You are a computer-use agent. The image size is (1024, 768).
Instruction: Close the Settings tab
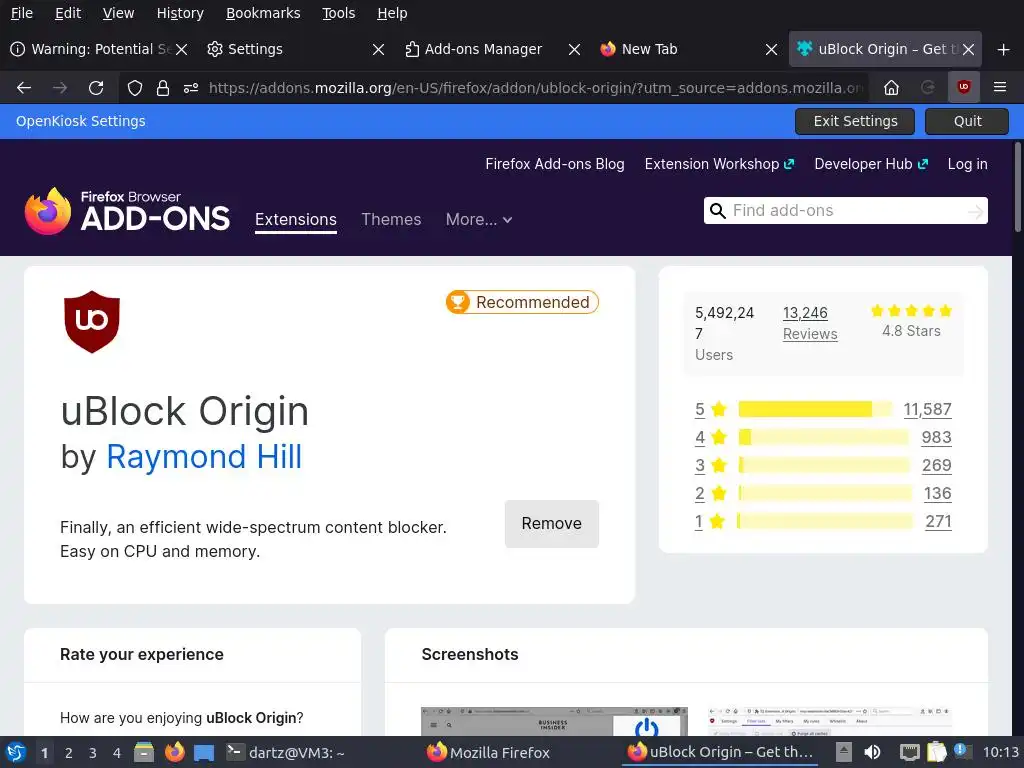click(378, 50)
